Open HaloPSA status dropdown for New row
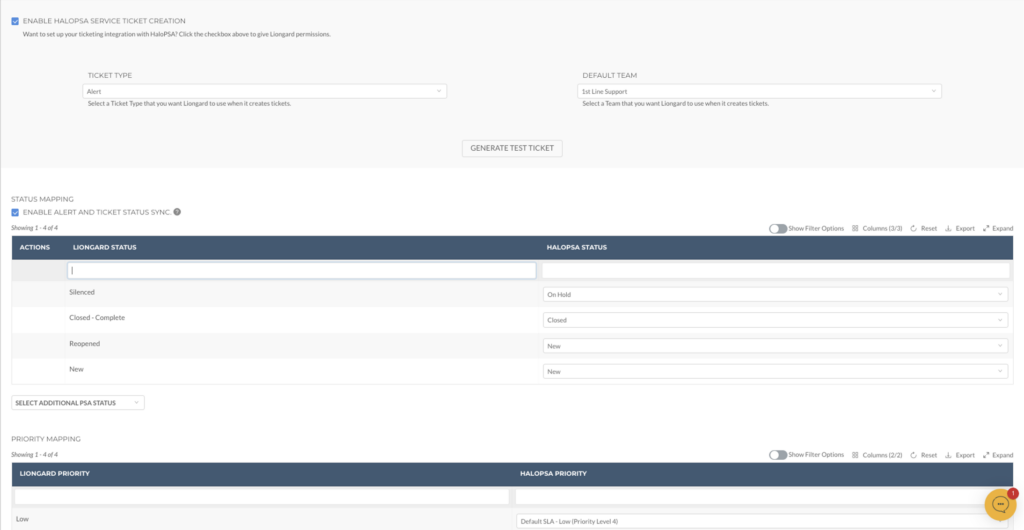Screen dimensions: 1024x530 coord(775,371)
